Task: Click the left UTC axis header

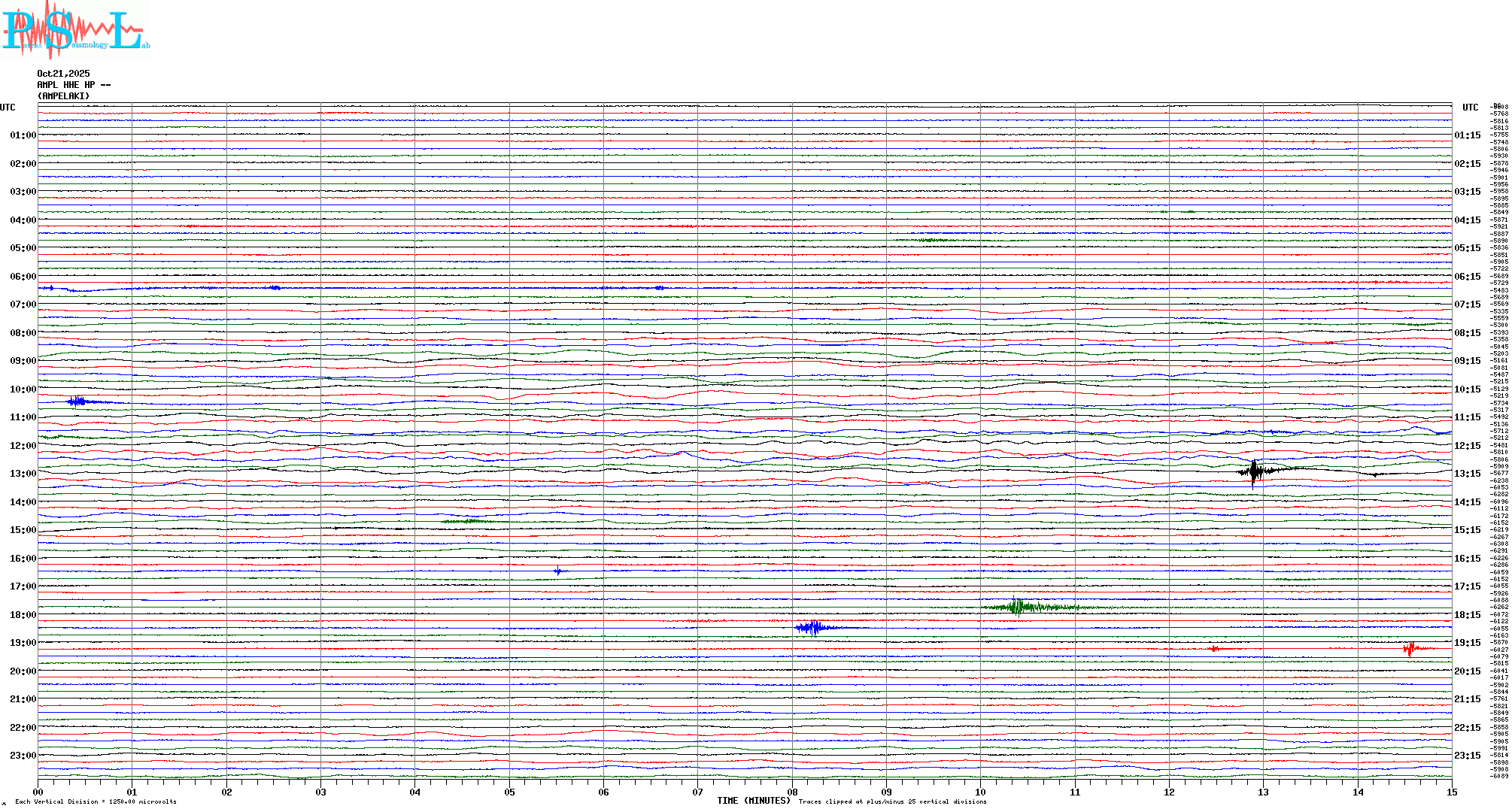Action: point(8,108)
